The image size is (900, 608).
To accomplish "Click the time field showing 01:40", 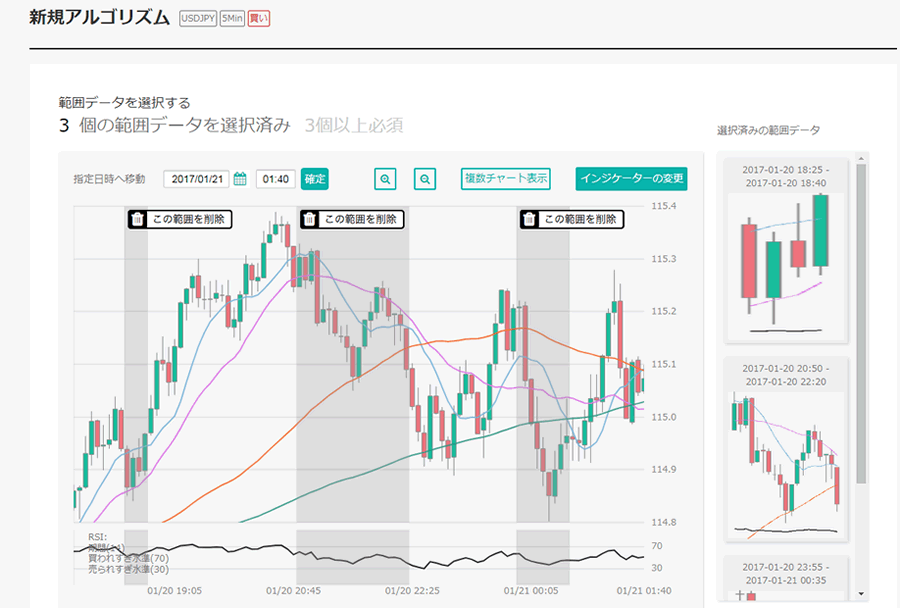I will [x=275, y=179].
